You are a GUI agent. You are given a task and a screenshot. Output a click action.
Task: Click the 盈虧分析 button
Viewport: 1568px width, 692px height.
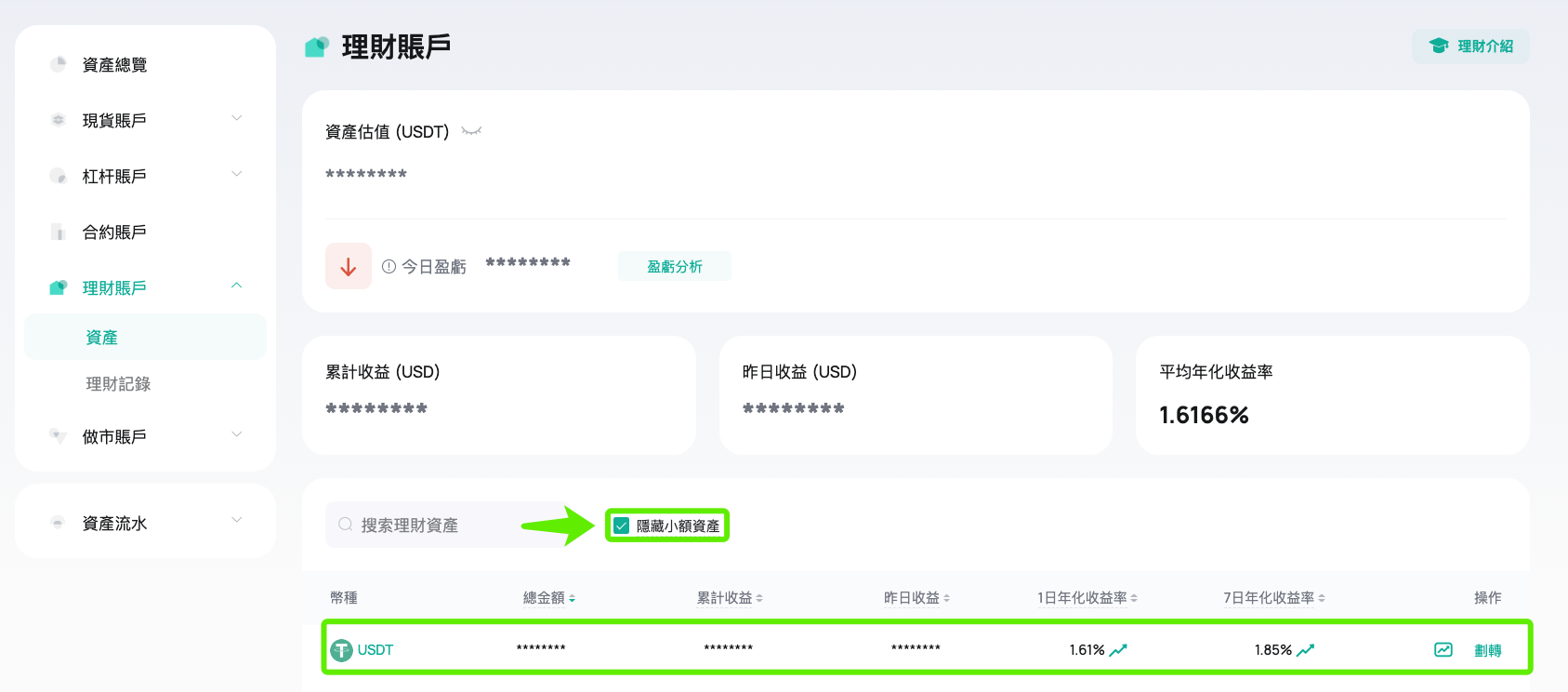point(675,266)
